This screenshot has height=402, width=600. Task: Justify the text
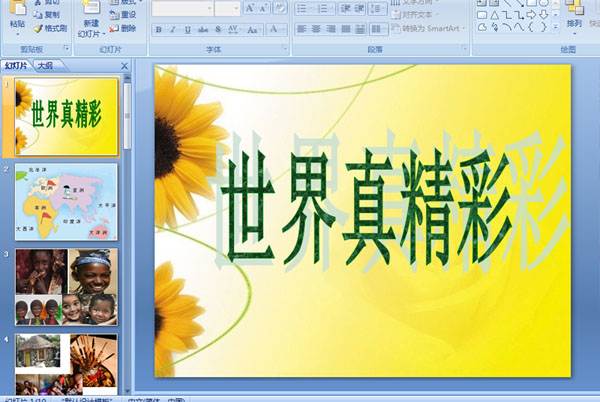[346, 29]
